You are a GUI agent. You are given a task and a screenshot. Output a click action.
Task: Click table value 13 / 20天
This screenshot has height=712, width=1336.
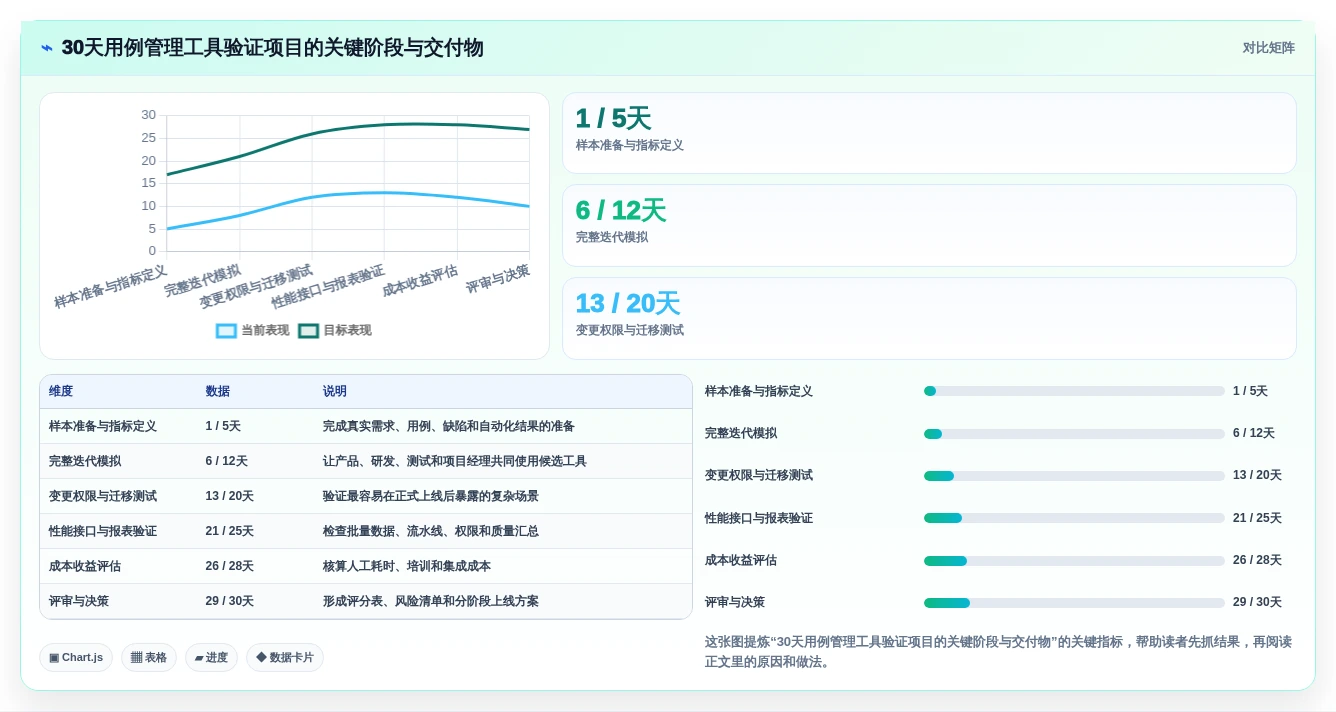[x=229, y=496]
